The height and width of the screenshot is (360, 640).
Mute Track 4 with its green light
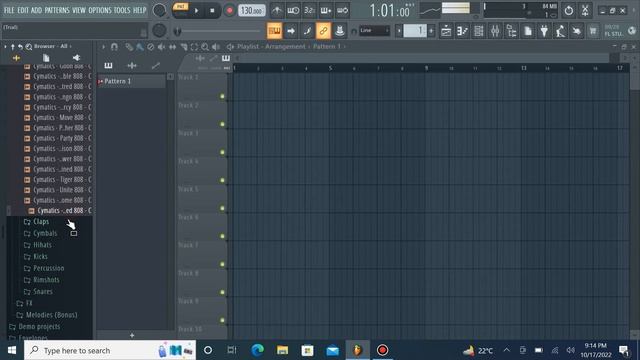coord(222,180)
